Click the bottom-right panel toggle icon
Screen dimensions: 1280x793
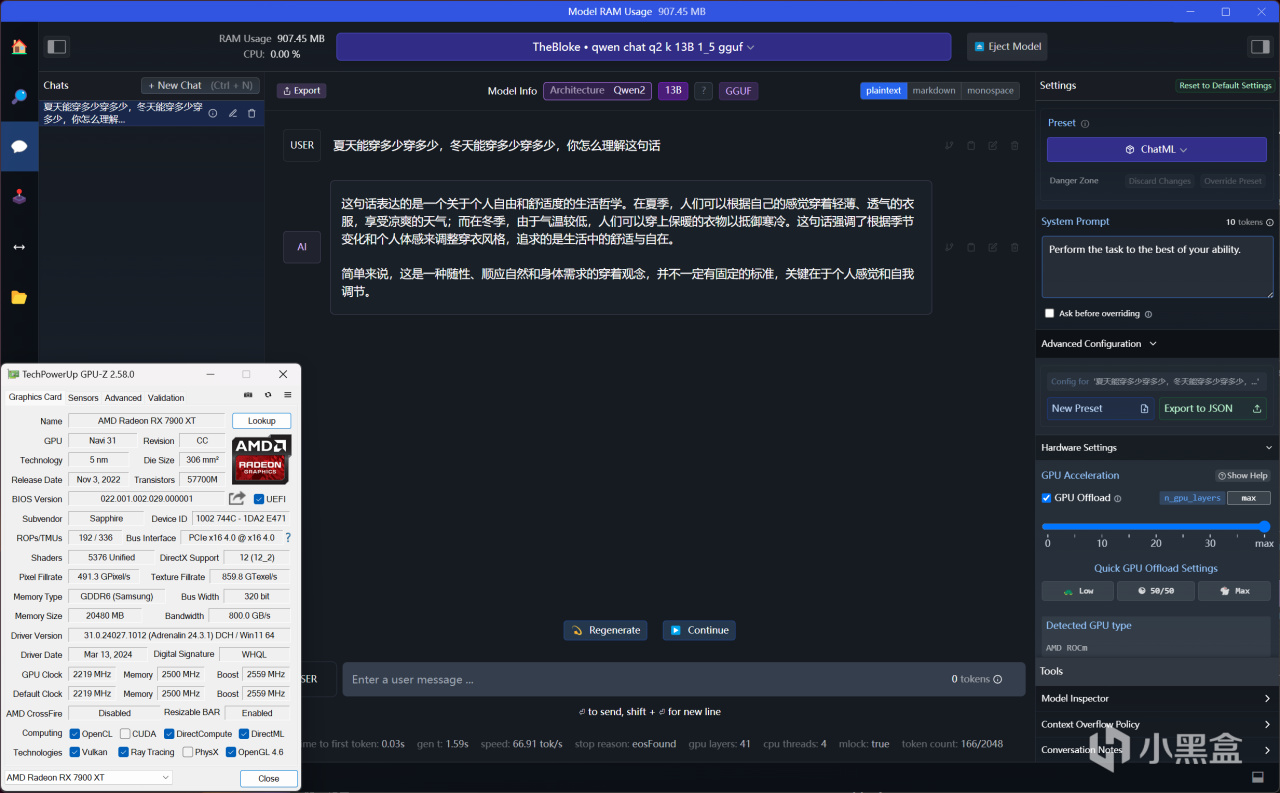point(1258,778)
